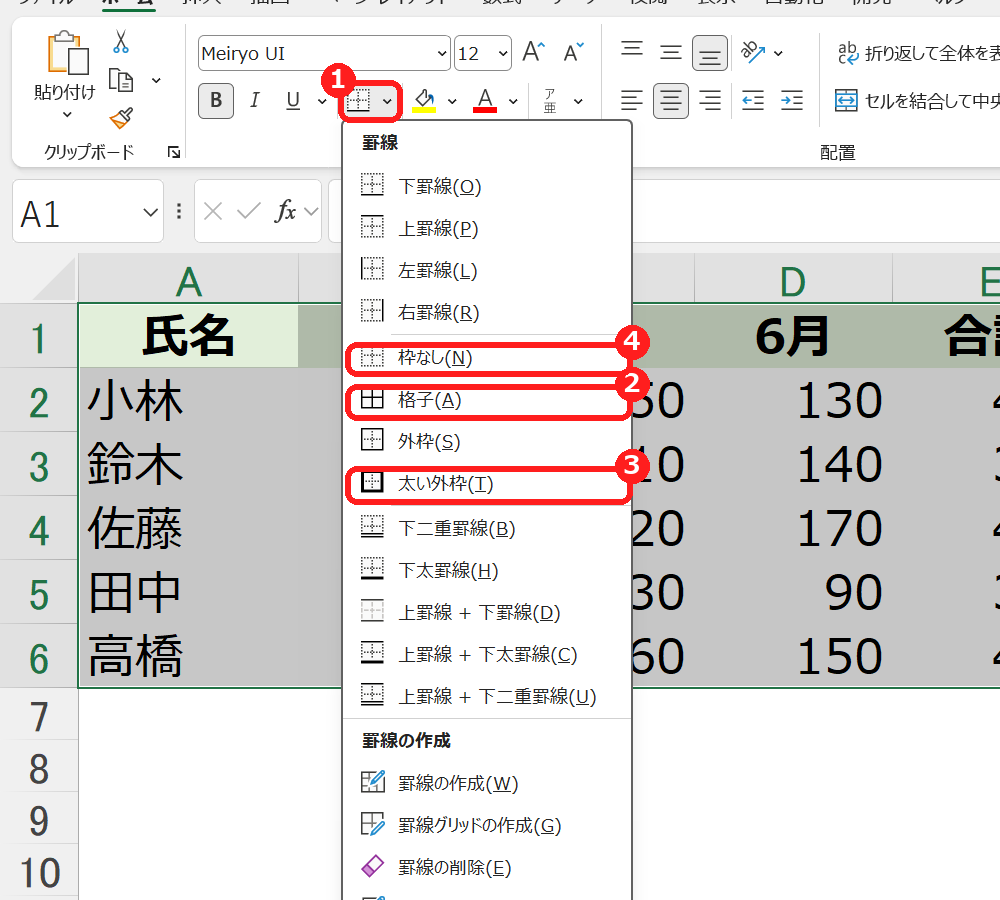This screenshot has height=900, width=1000.
Task: Open the font size 12 dropdown
Action: pos(504,54)
